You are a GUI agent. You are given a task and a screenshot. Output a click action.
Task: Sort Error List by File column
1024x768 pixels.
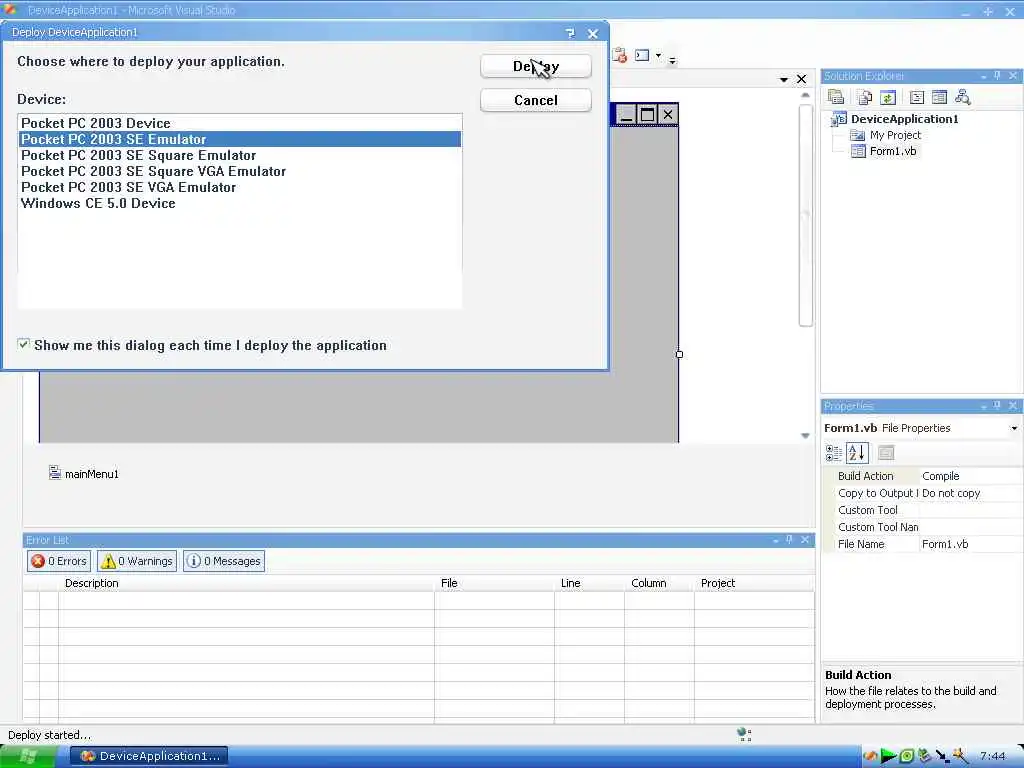click(494, 583)
